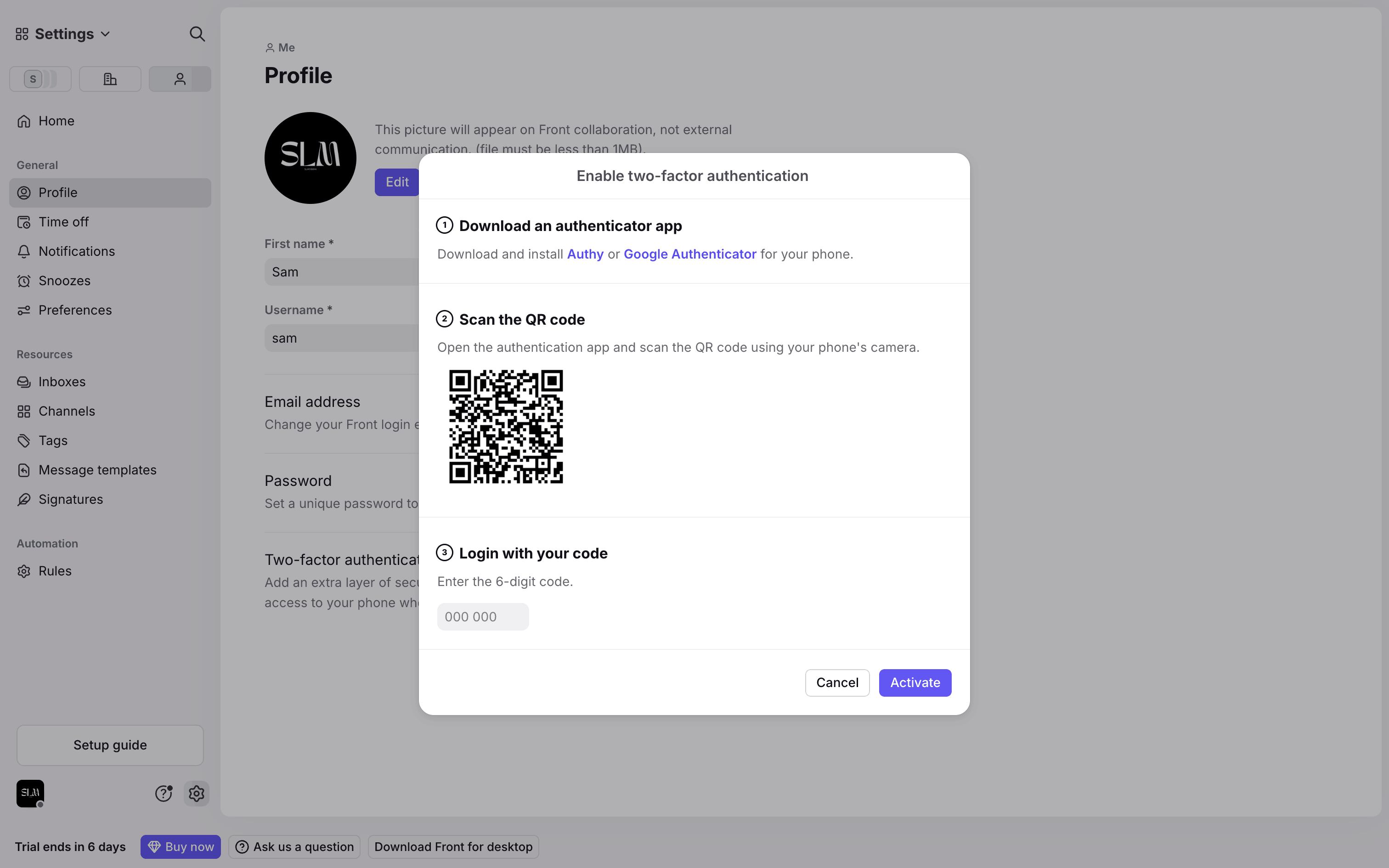Switch to the workspace S tab
Viewport: 1389px width, 868px height.
pyautogui.click(x=40, y=79)
